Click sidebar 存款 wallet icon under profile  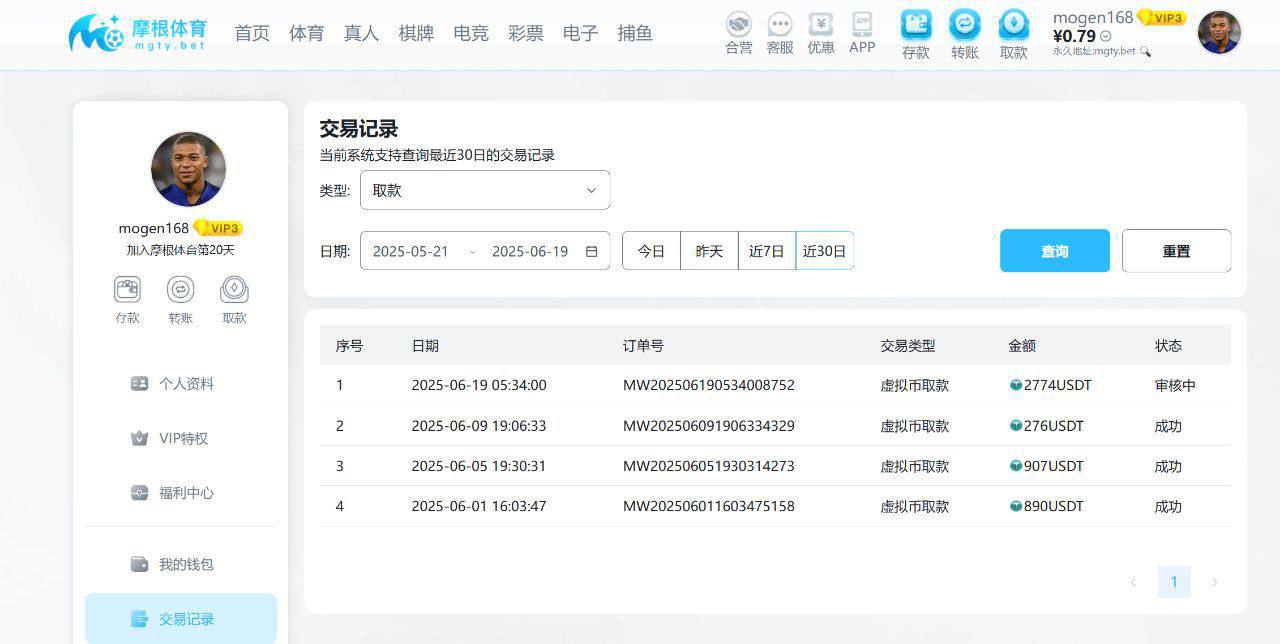click(x=127, y=290)
